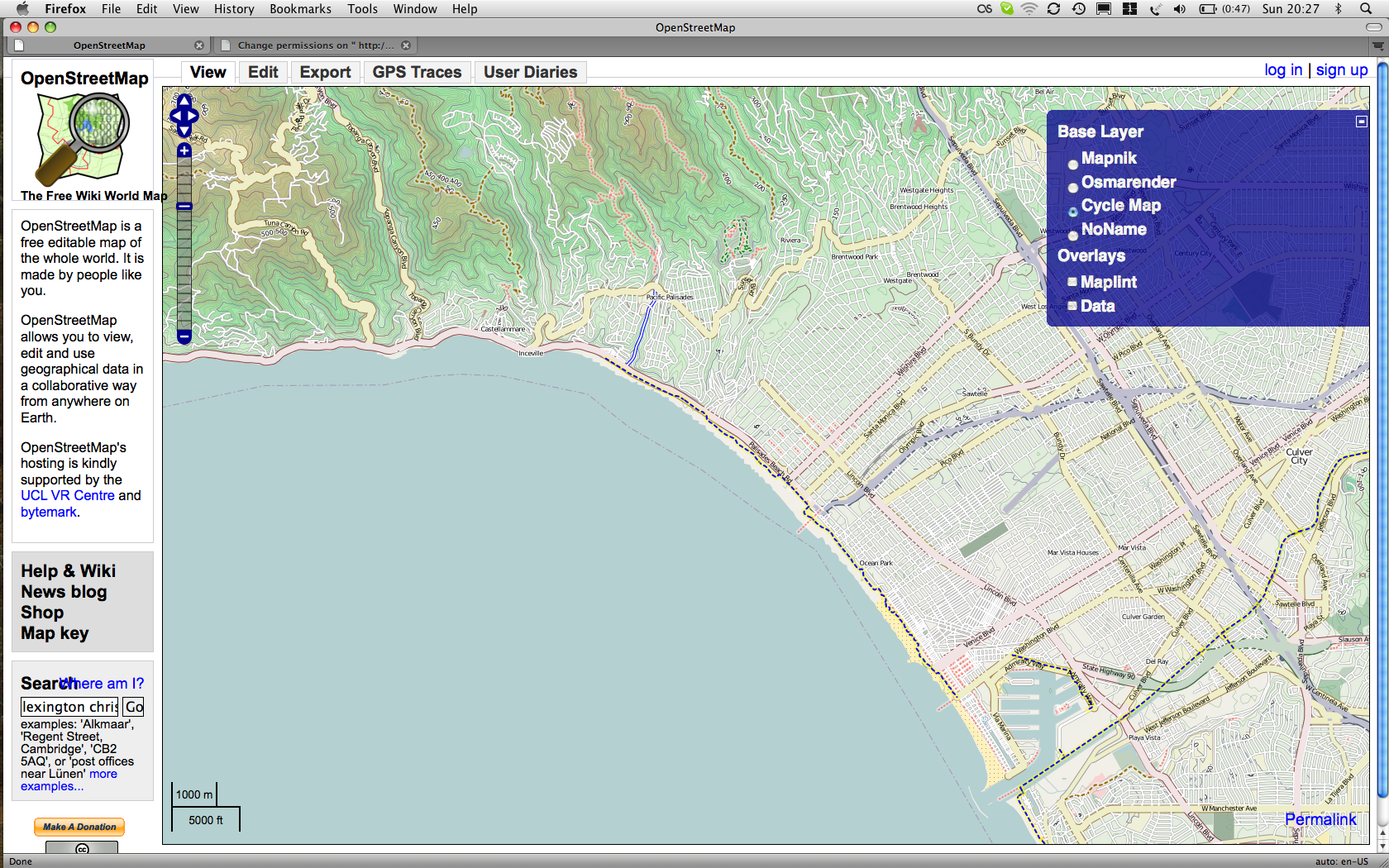
Task: Pan the map right with arrow control
Action: [x=193, y=117]
